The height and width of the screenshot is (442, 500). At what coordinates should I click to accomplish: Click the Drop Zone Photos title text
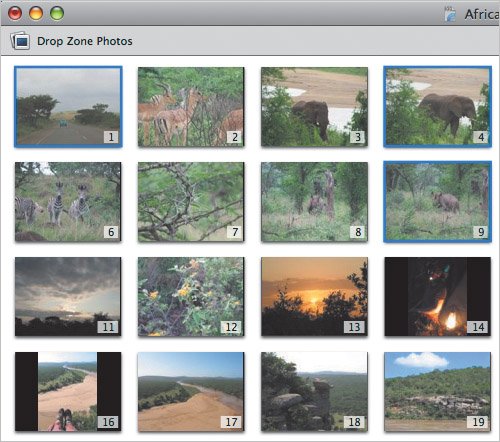click(x=85, y=41)
